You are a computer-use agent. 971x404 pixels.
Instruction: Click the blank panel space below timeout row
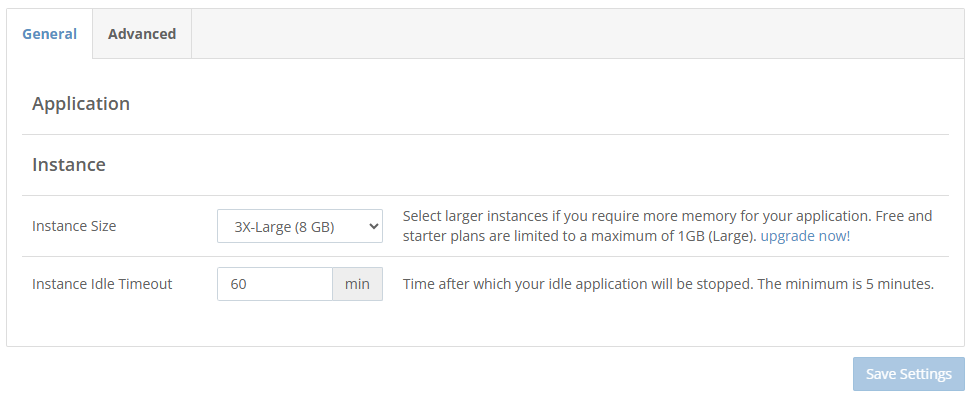tap(486, 323)
